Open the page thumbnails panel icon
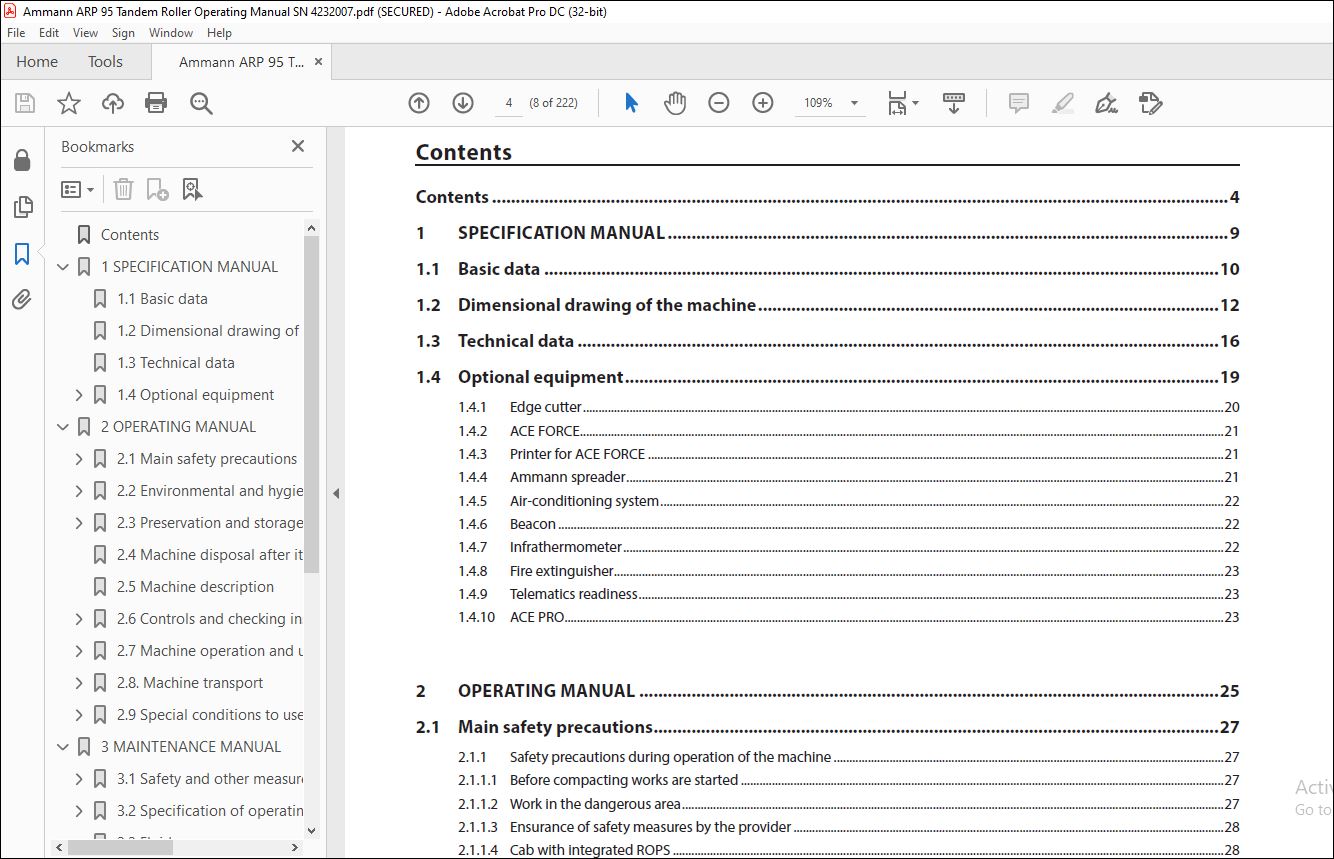Viewport: 1334px width, 859px height. click(x=22, y=207)
